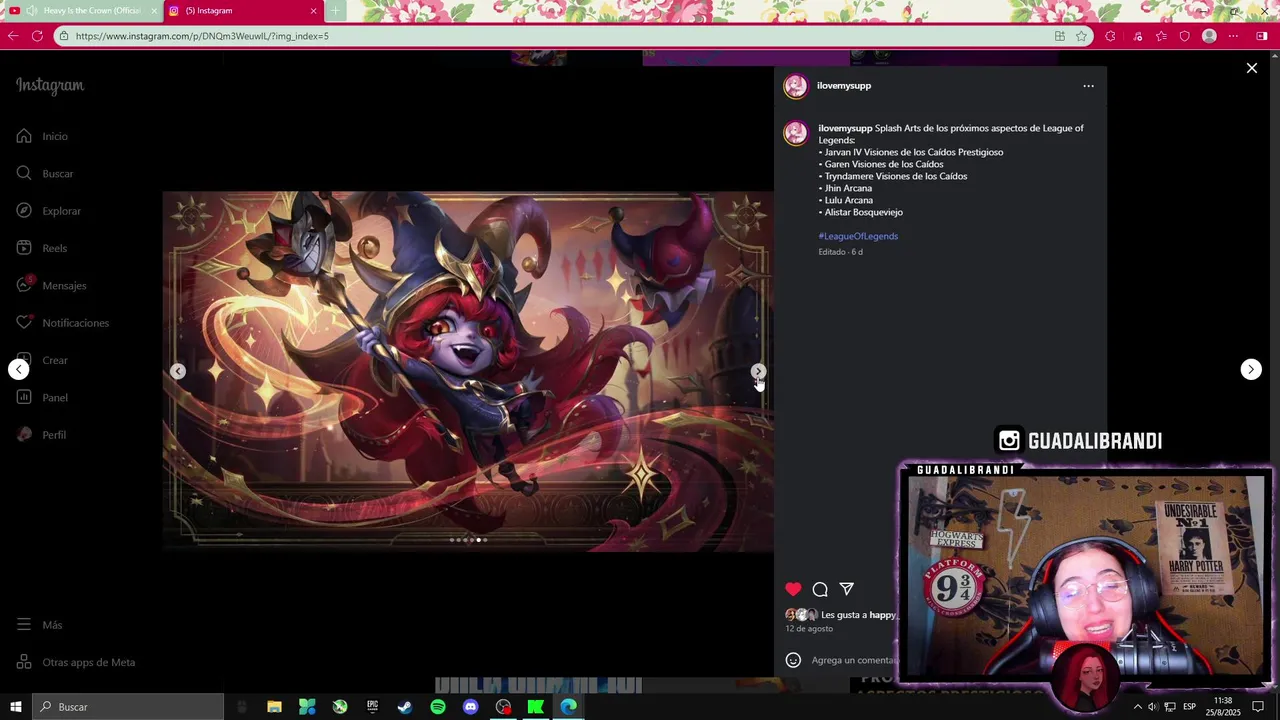
Task: Close the Heavy Is the Crown tab
Action: click(154, 11)
